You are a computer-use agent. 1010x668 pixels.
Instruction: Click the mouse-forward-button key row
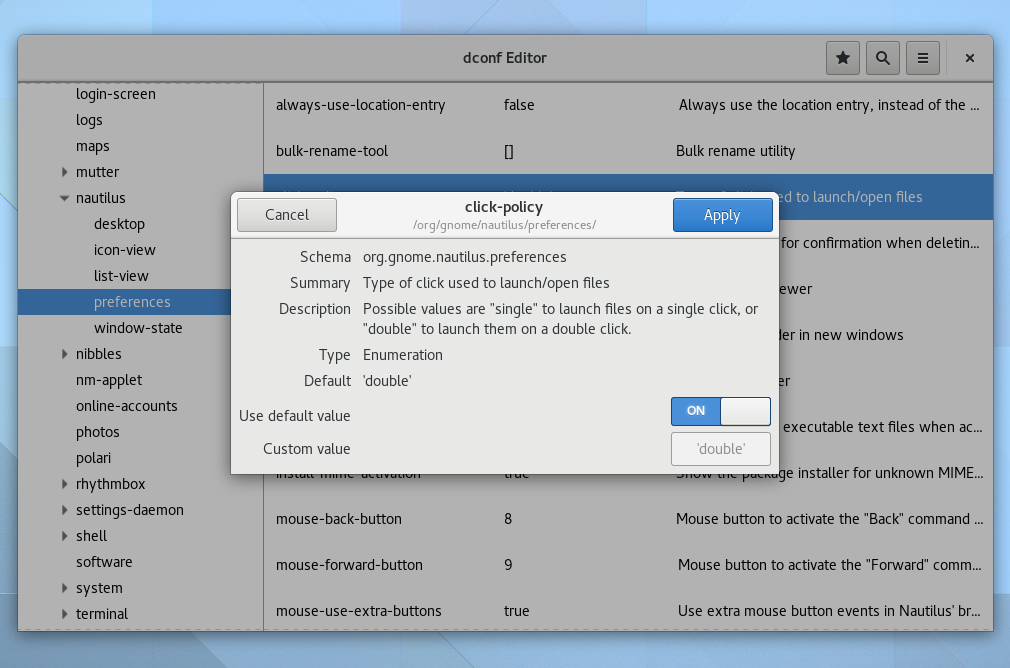(628, 565)
